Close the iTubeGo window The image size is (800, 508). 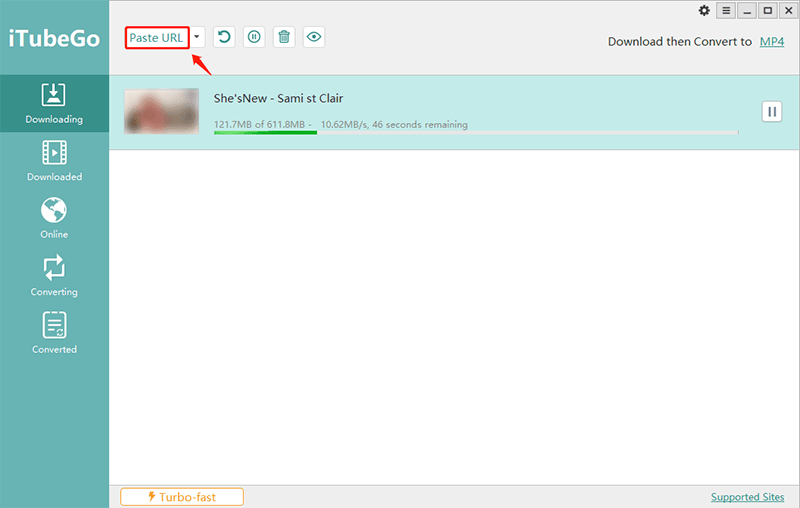(x=788, y=11)
